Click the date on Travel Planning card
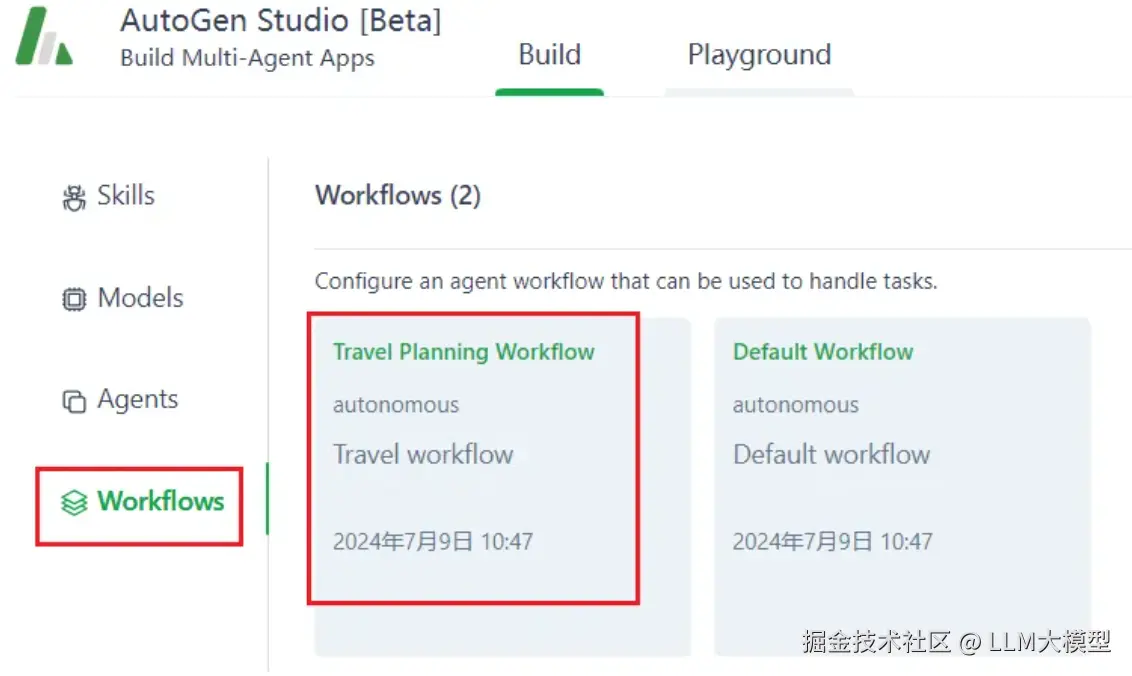This screenshot has height=676, width=1132. [432, 542]
